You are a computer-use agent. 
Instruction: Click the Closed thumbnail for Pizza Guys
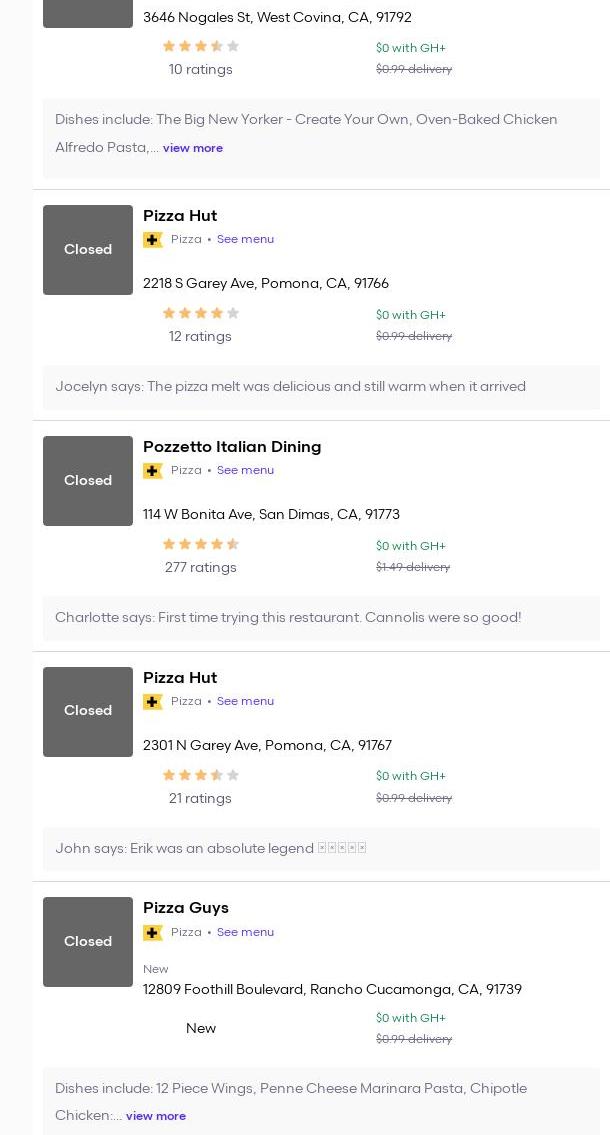(88, 942)
